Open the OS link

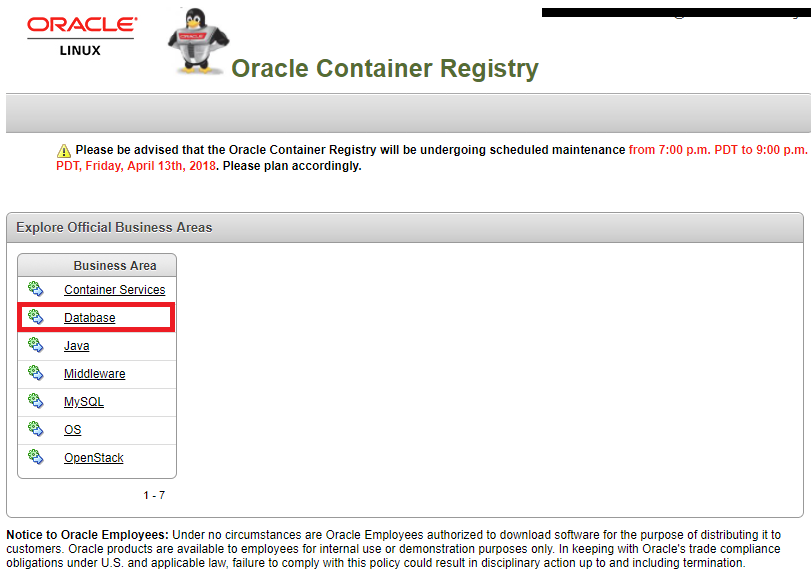(x=72, y=429)
